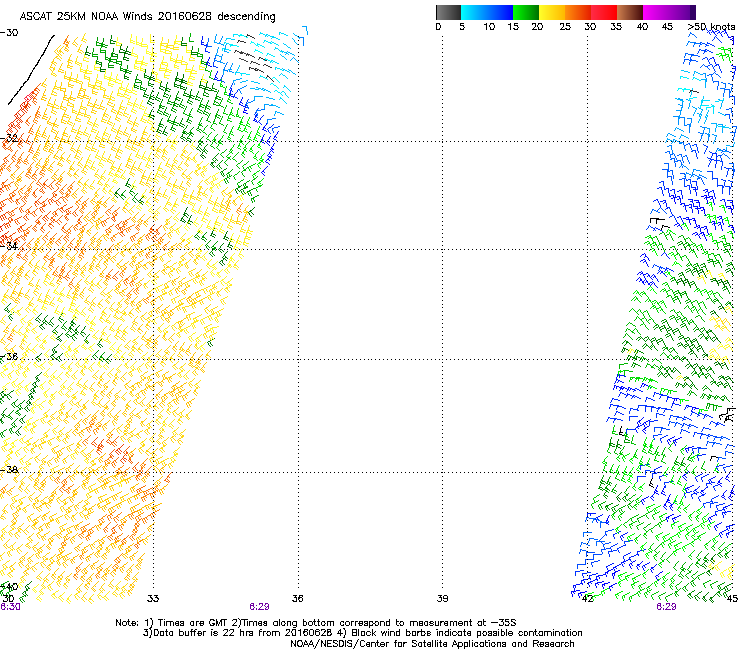
Task: Click the green 15-20 knots legend segment
Action: 526,12
